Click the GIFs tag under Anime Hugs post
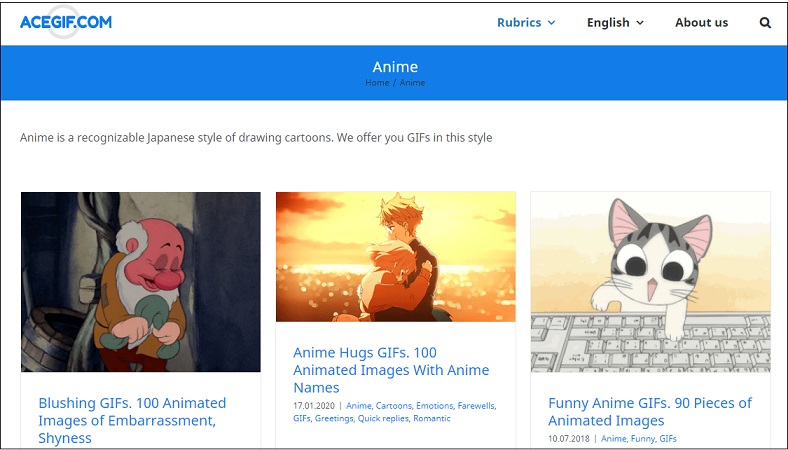 [x=302, y=418]
